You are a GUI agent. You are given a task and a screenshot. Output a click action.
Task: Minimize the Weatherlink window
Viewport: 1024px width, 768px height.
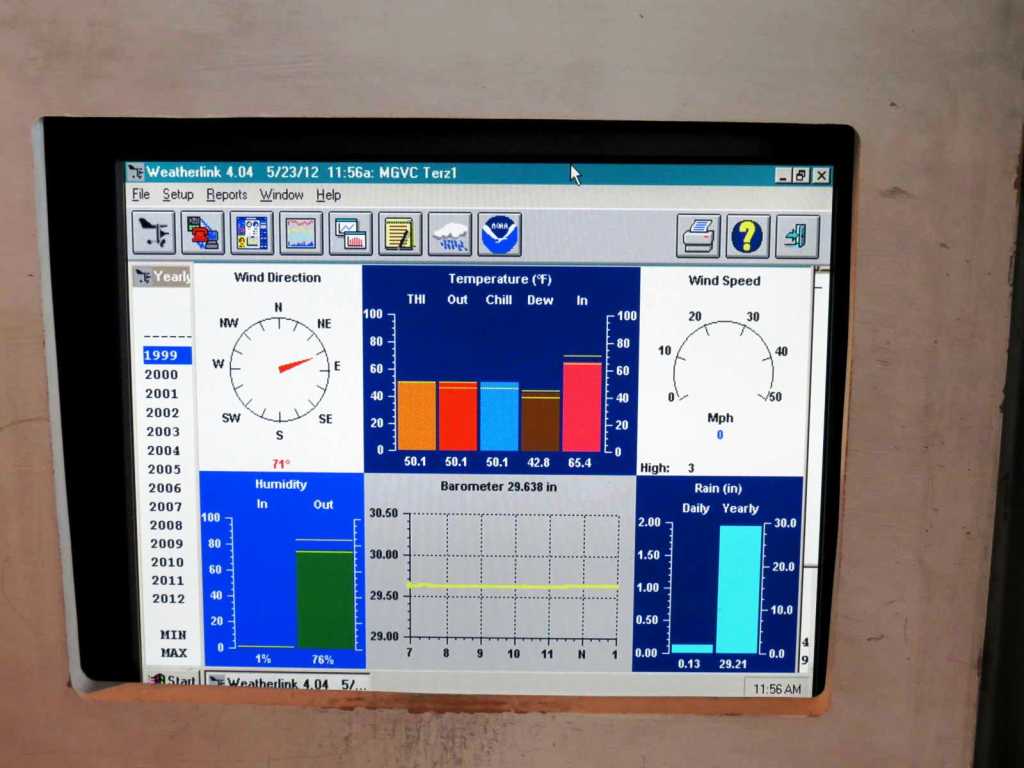coord(783,176)
